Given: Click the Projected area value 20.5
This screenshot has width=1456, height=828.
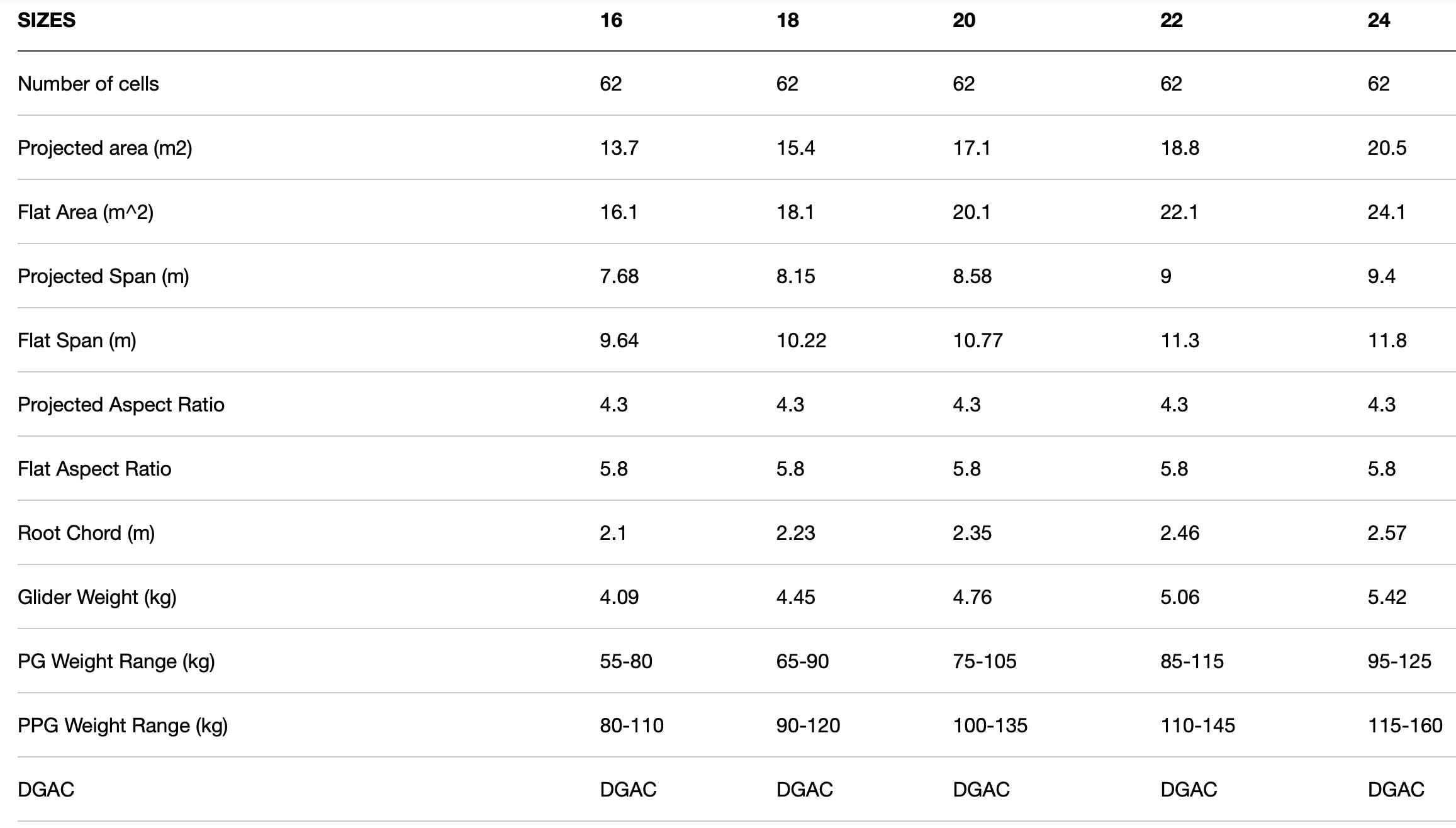Looking at the screenshot, I should point(1387,148).
